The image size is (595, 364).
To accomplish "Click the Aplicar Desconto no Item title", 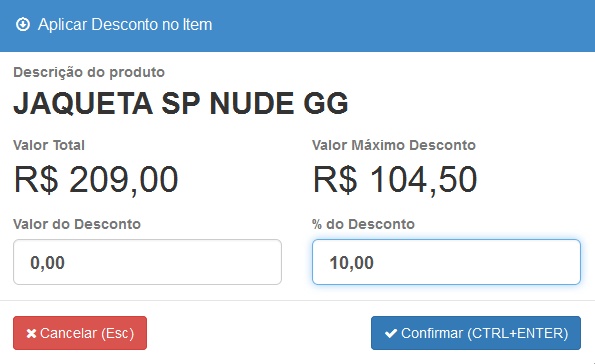I will click(x=125, y=25).
